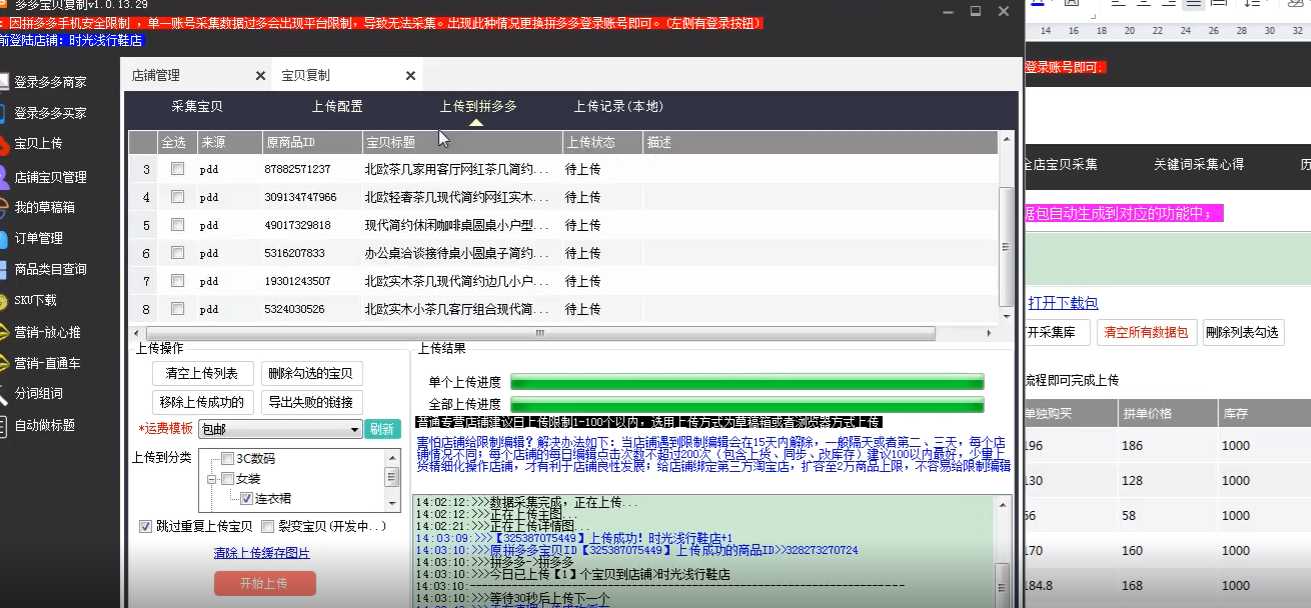Click the 自动做标题 sidebar icon
The image size is (1311, 608).
click(x=3, y=425)
